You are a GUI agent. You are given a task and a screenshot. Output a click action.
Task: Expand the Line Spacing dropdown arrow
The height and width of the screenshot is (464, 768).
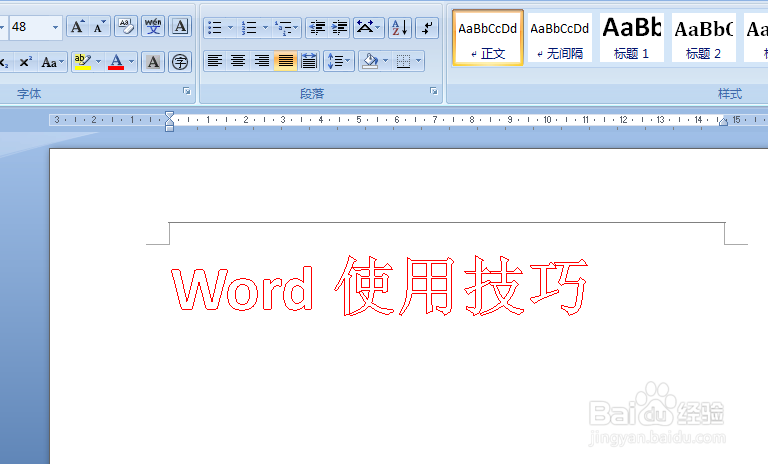pyautogui.click(x=349, y=61)
